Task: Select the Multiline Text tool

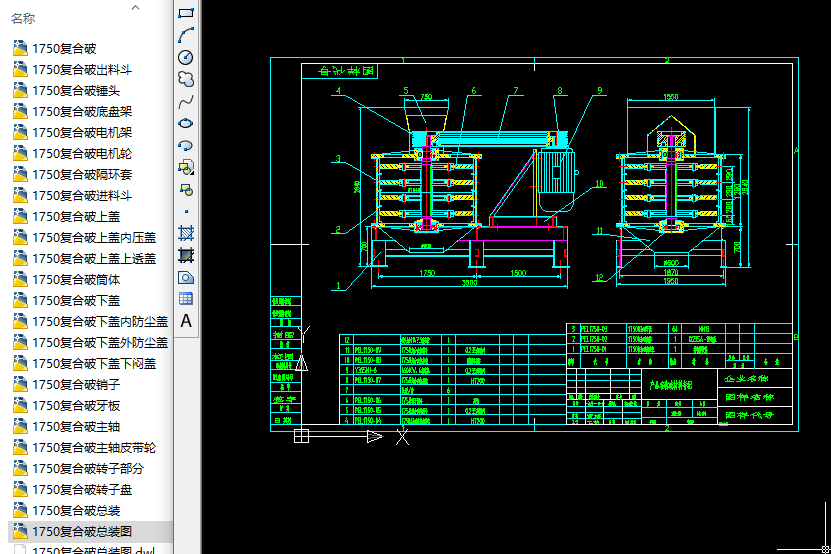Action: click(186, 321)
